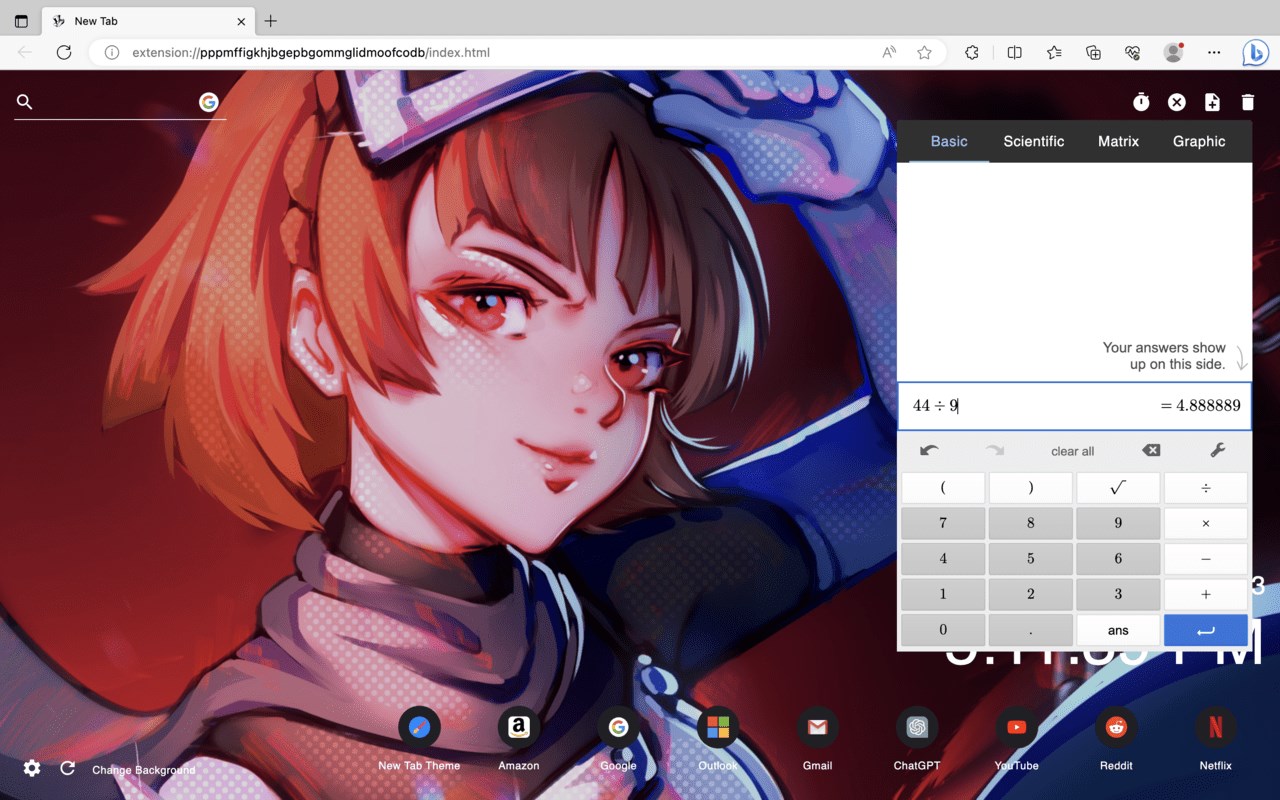Image resolution: width=1280 pixels, height=800 pixels.
Task: Click the calculator backspace icon
Action: (1151, 451)
